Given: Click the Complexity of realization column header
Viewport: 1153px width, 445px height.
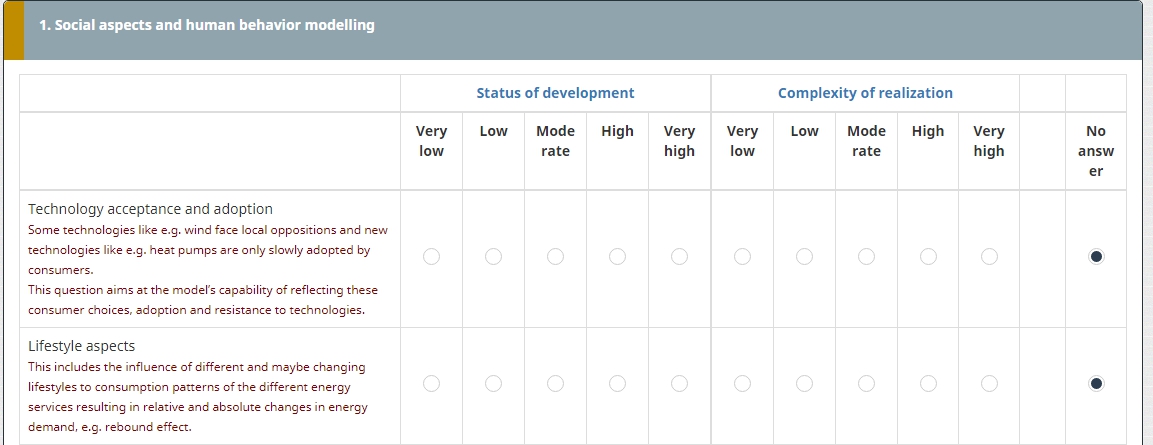Looking at the screenshot, I should pyautogui.click(x=865, y=93).
